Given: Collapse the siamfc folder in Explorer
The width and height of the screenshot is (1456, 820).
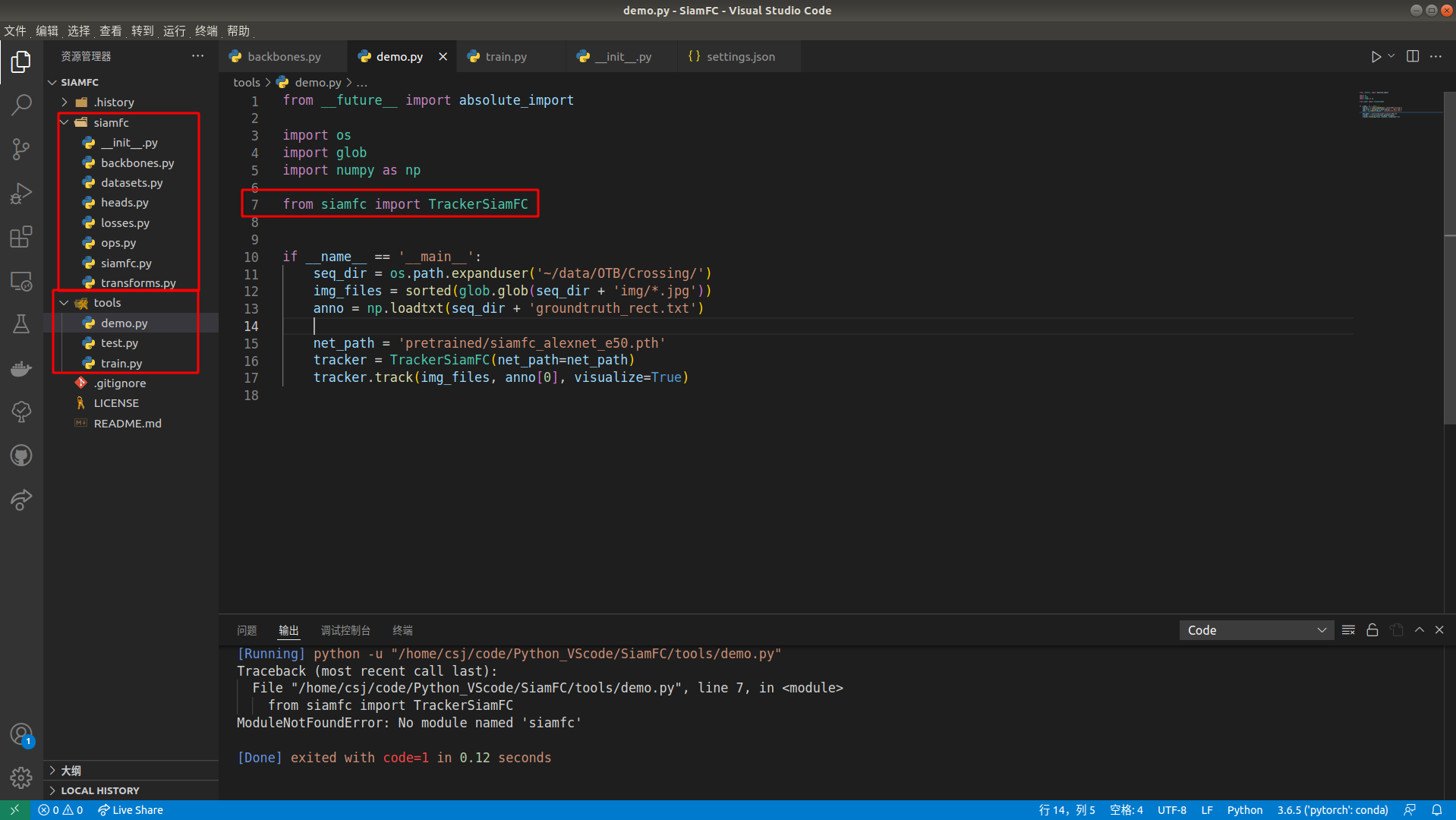Looking at the screenshot, I should tap(64, 122).
